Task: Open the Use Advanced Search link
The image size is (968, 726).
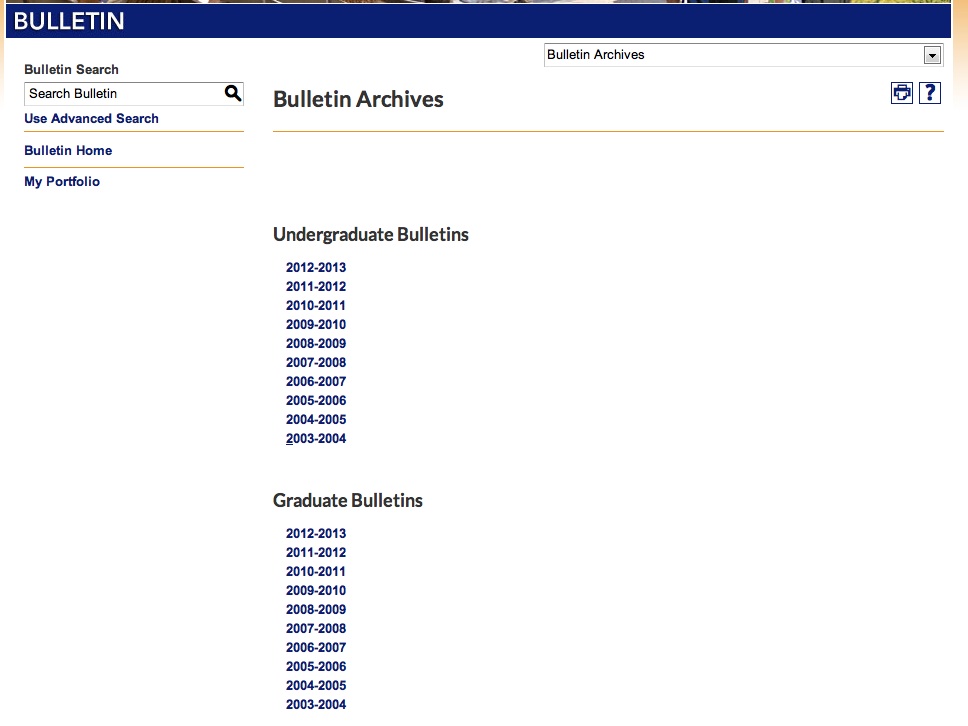Action: click(x=91, y=118)
